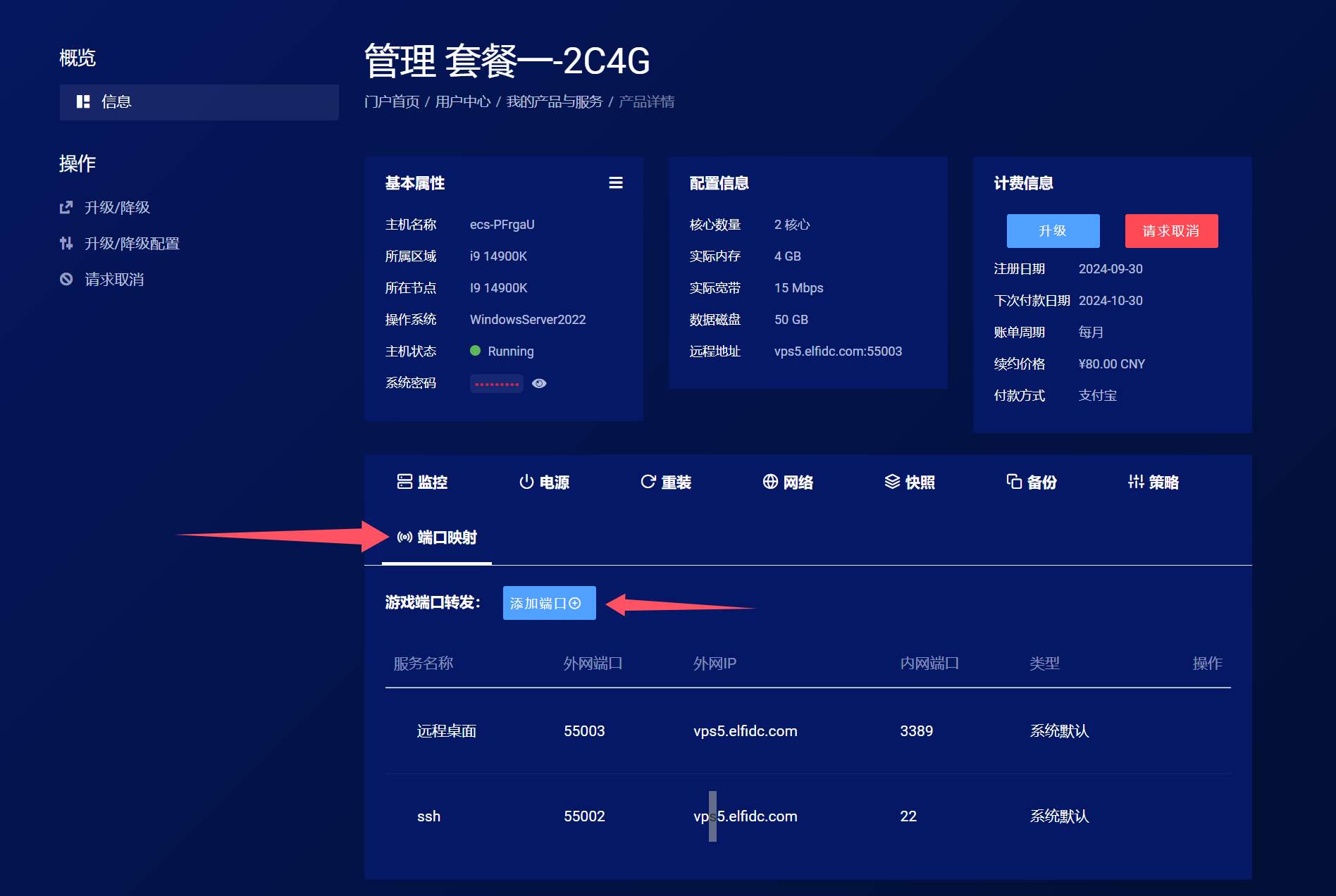The width and height of the screenshot is (1336, 896).
Task: Click 系统默认 type in ssh row
Action: [x=1060, y=816]
